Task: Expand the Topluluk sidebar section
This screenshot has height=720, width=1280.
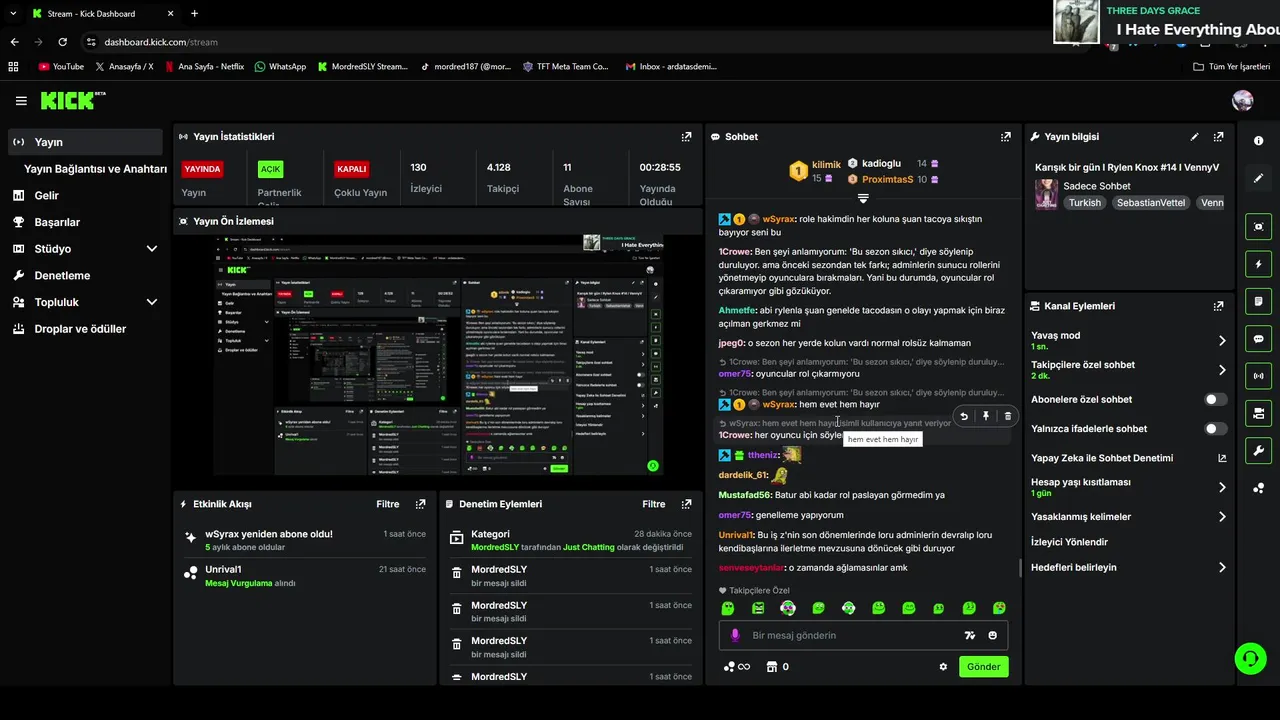Action: 152,302
